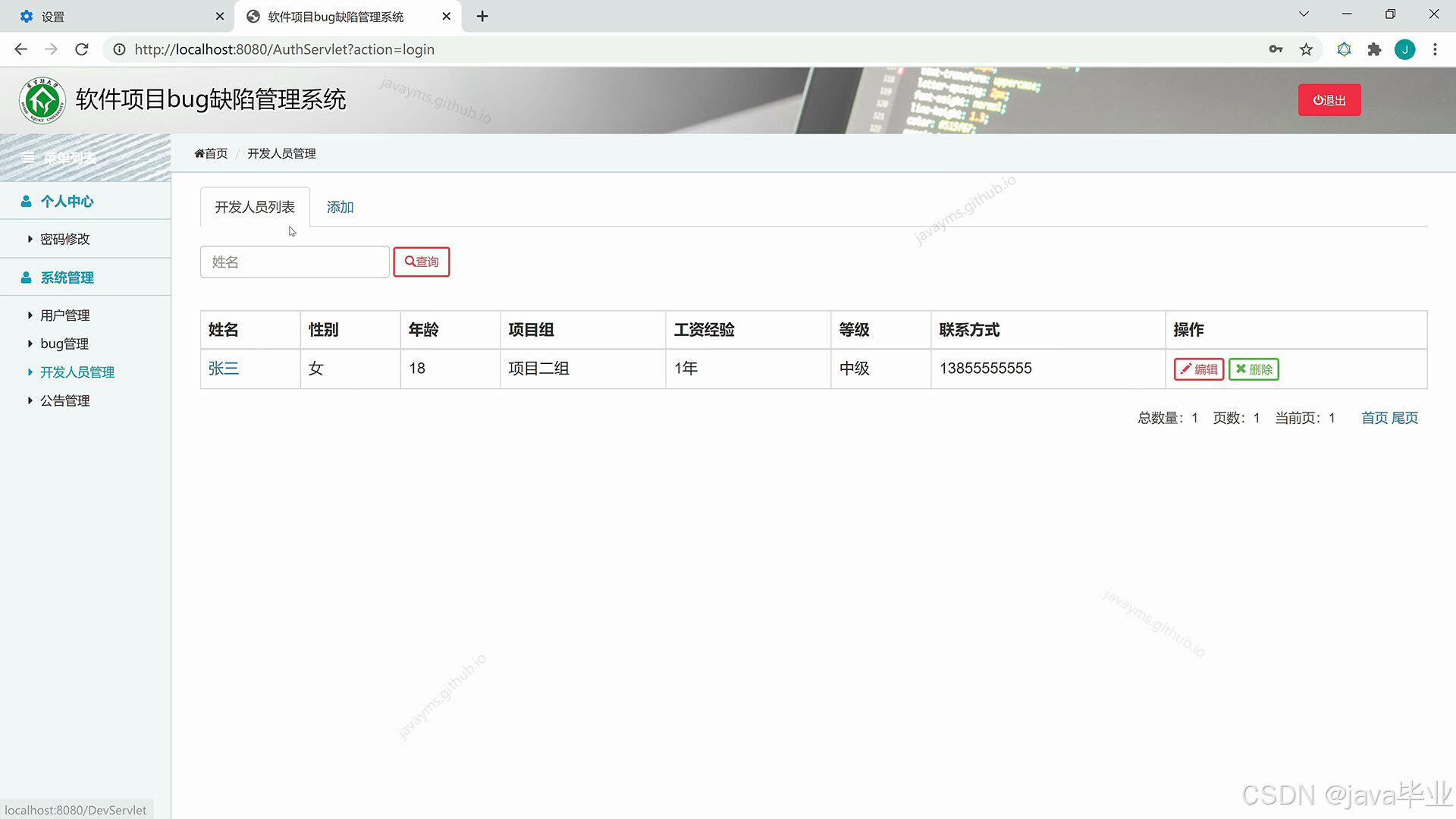Viewport: 1456px width, 819px height.
Task: Open the extensions puzzle icon
Action: [x=1374, y=49]
